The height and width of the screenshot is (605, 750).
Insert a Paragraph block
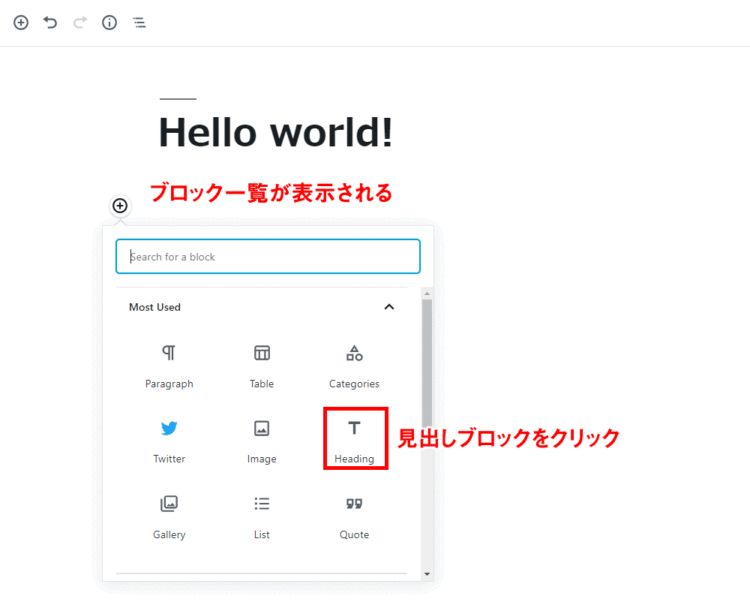coord(169,366)
